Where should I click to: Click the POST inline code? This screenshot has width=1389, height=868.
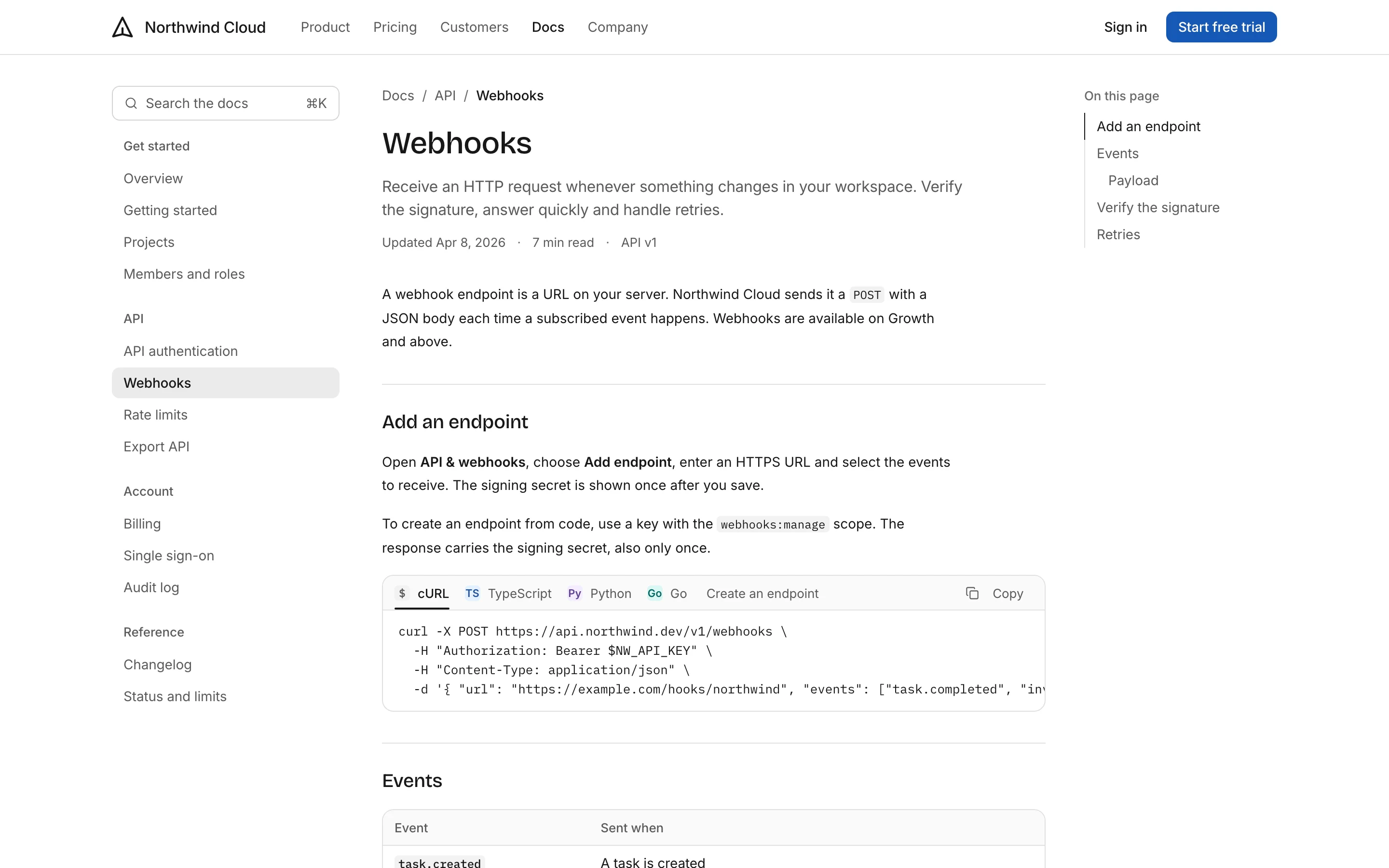point(867,295)
